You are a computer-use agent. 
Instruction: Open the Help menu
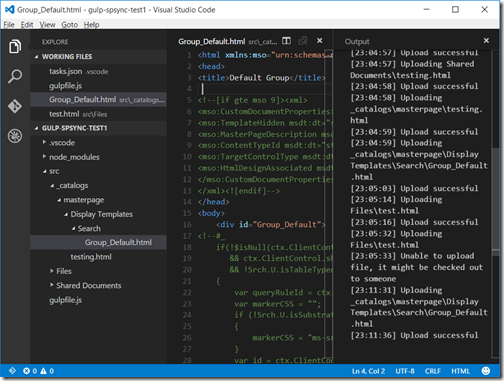click(91, 25)
